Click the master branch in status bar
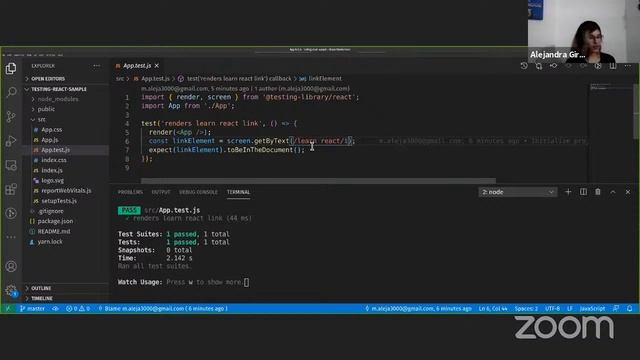 click(32, 309)
